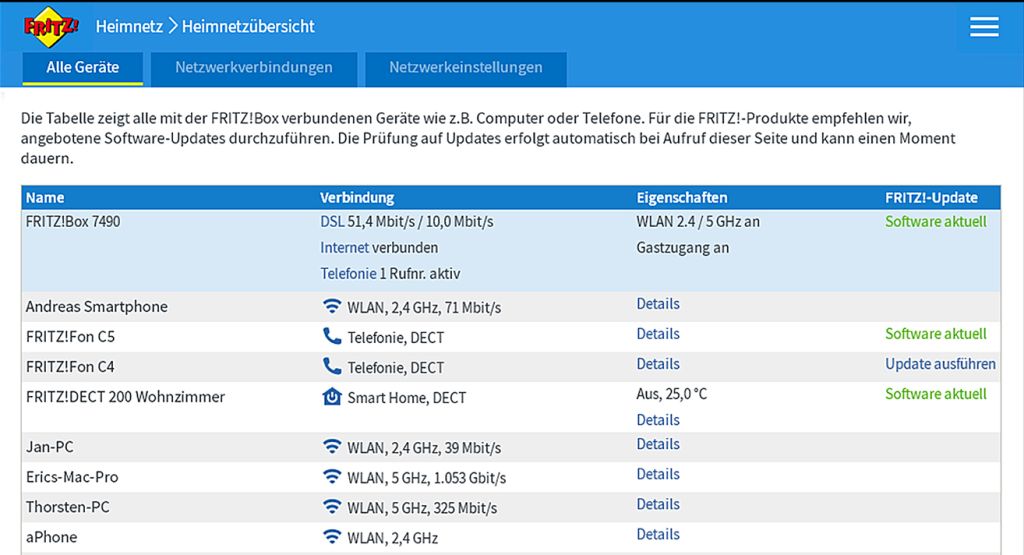Open the DSL link
Viewport: 1024px width, 555px height.
point(332,221)
